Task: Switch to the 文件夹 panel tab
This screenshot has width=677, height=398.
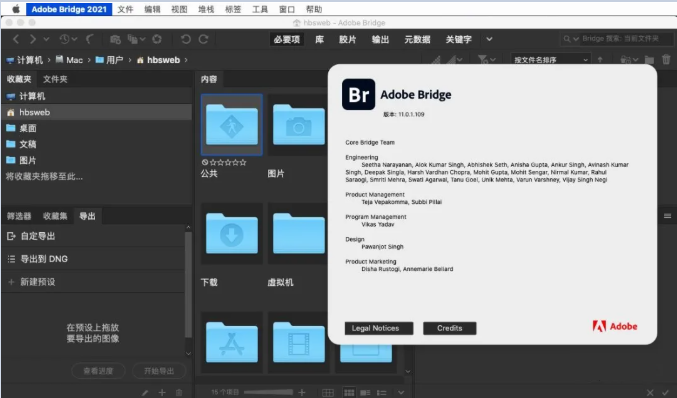Action: (55, 79)
